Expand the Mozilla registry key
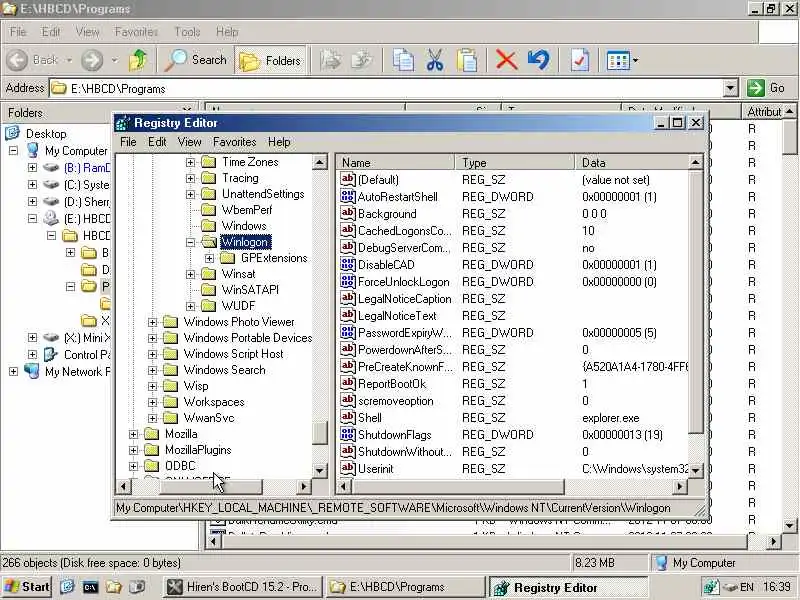Image resolution: width=800 pixels, height=600 pixels. (133, 434)
